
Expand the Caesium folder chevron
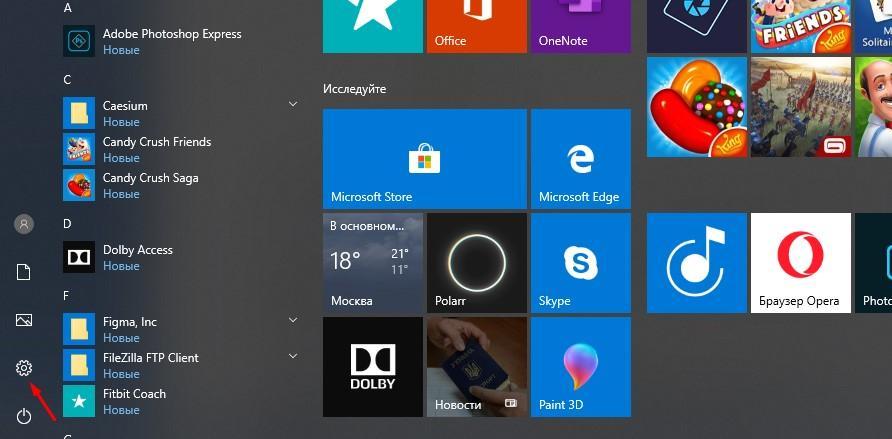click(x=293, y=104)
